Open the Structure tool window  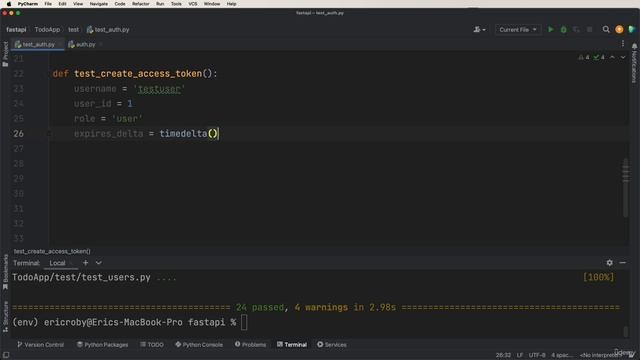5,316
